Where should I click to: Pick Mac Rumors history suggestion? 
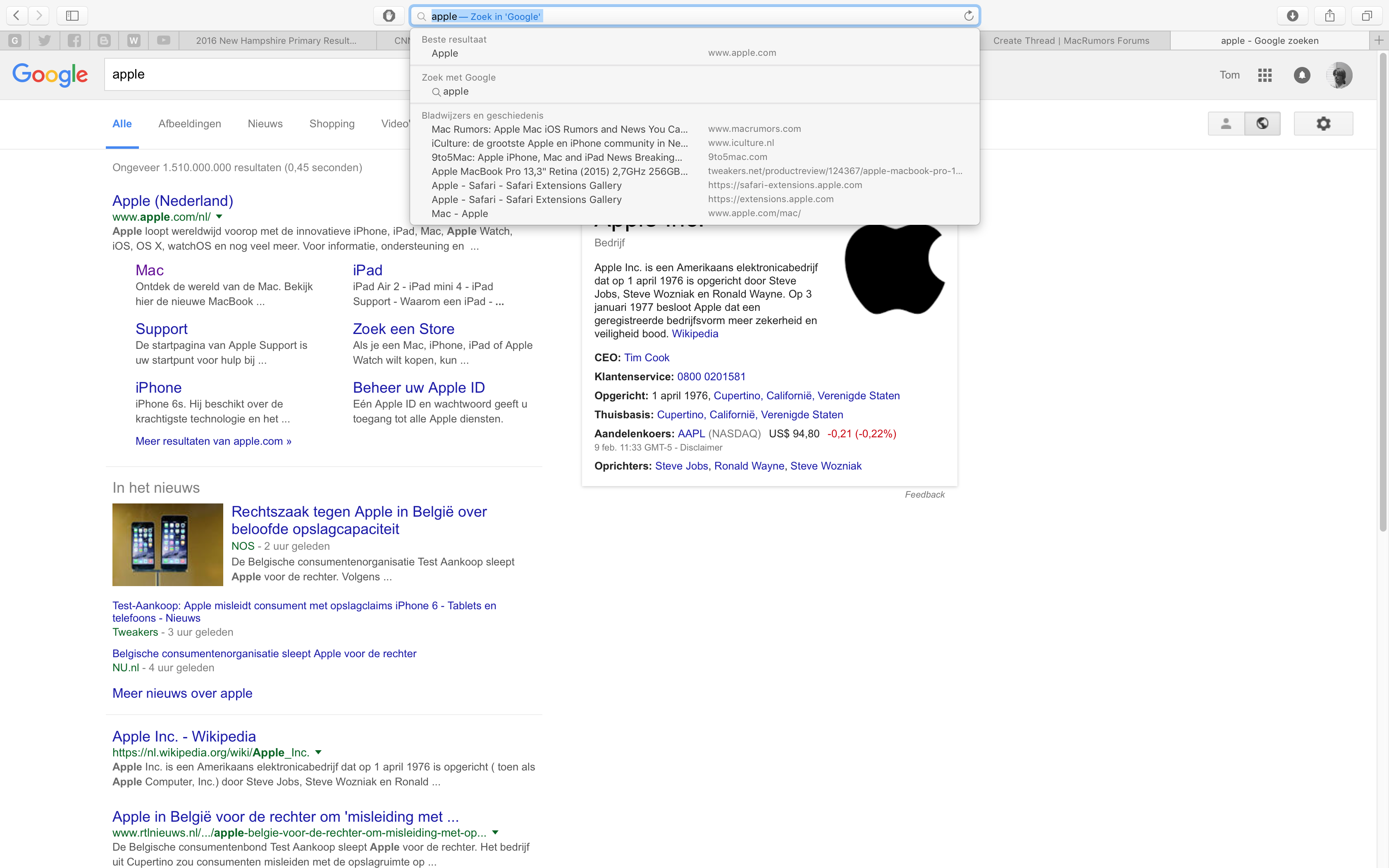tap(694, 129)
